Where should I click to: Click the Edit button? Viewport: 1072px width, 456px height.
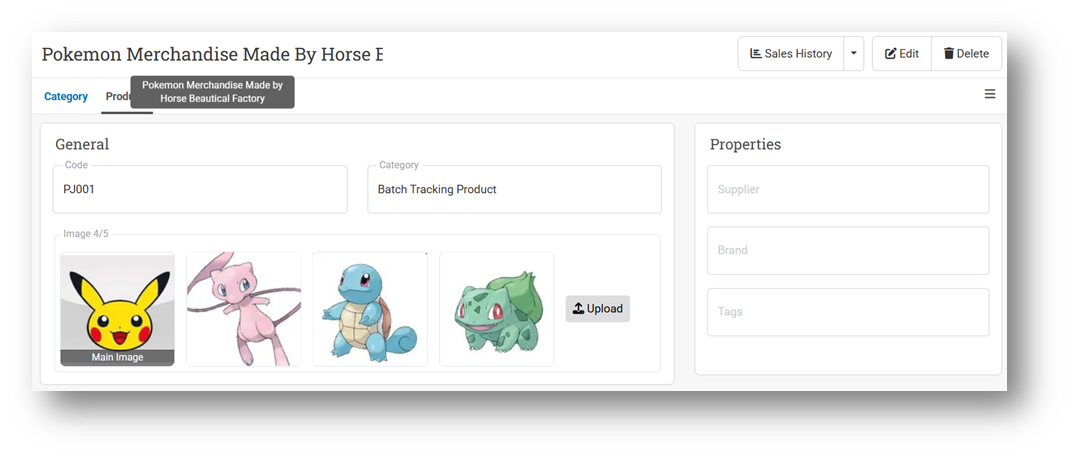click(902, 54)
